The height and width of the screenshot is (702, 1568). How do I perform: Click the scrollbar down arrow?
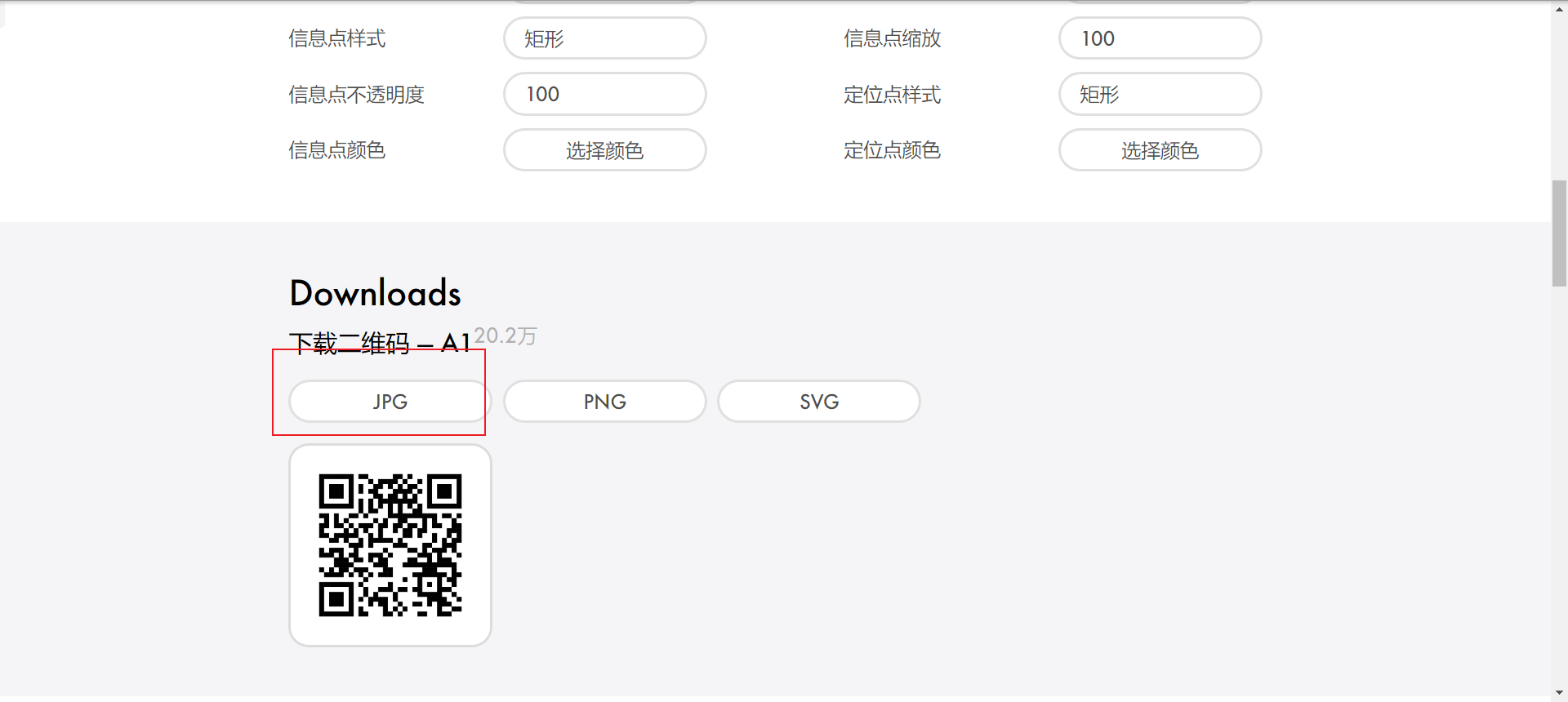1560,694
